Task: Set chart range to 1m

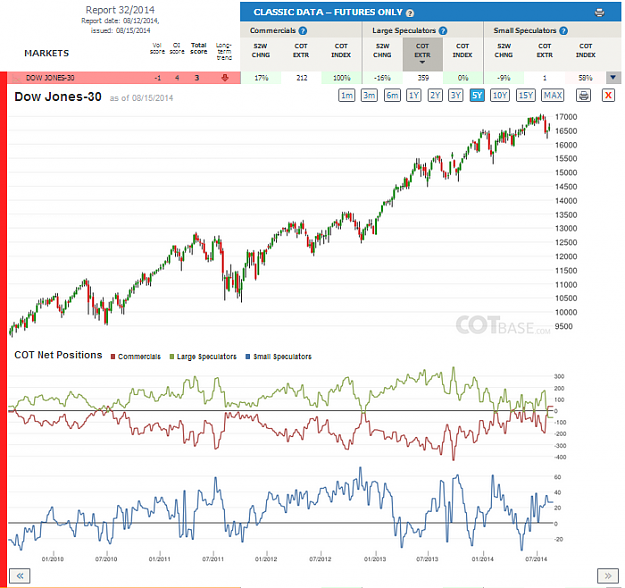Action: pos(347,95)
